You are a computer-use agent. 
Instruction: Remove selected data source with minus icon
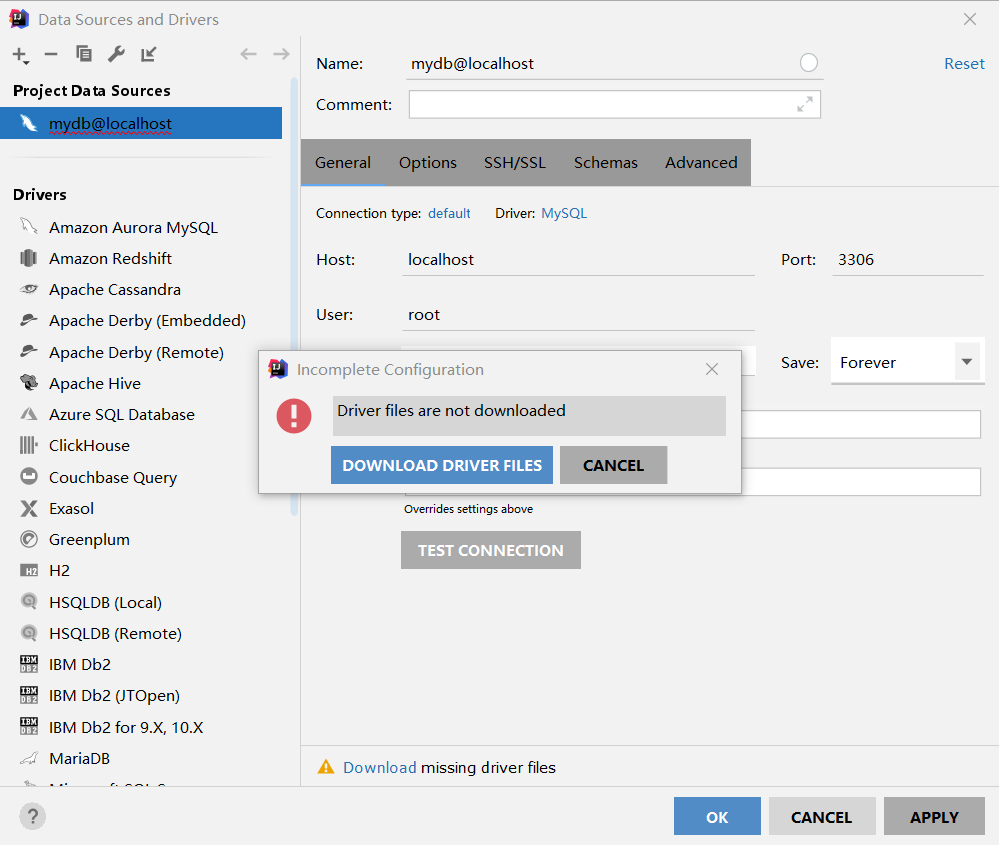click(x=51, y=54)
